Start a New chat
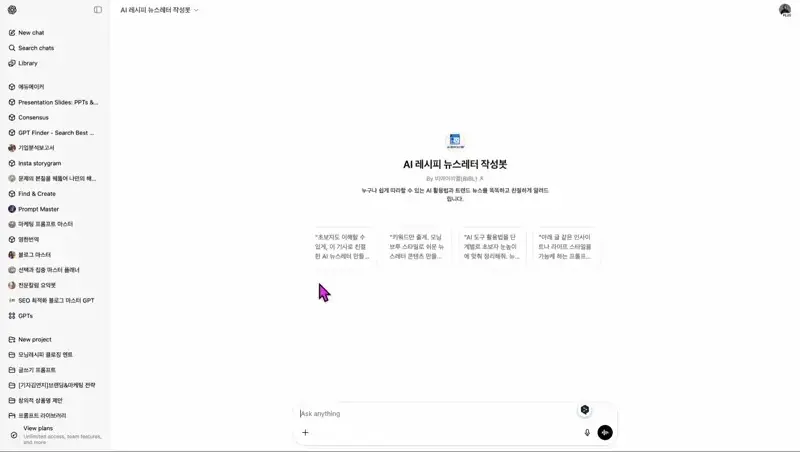800x452 pixels. tap(31, 33)
